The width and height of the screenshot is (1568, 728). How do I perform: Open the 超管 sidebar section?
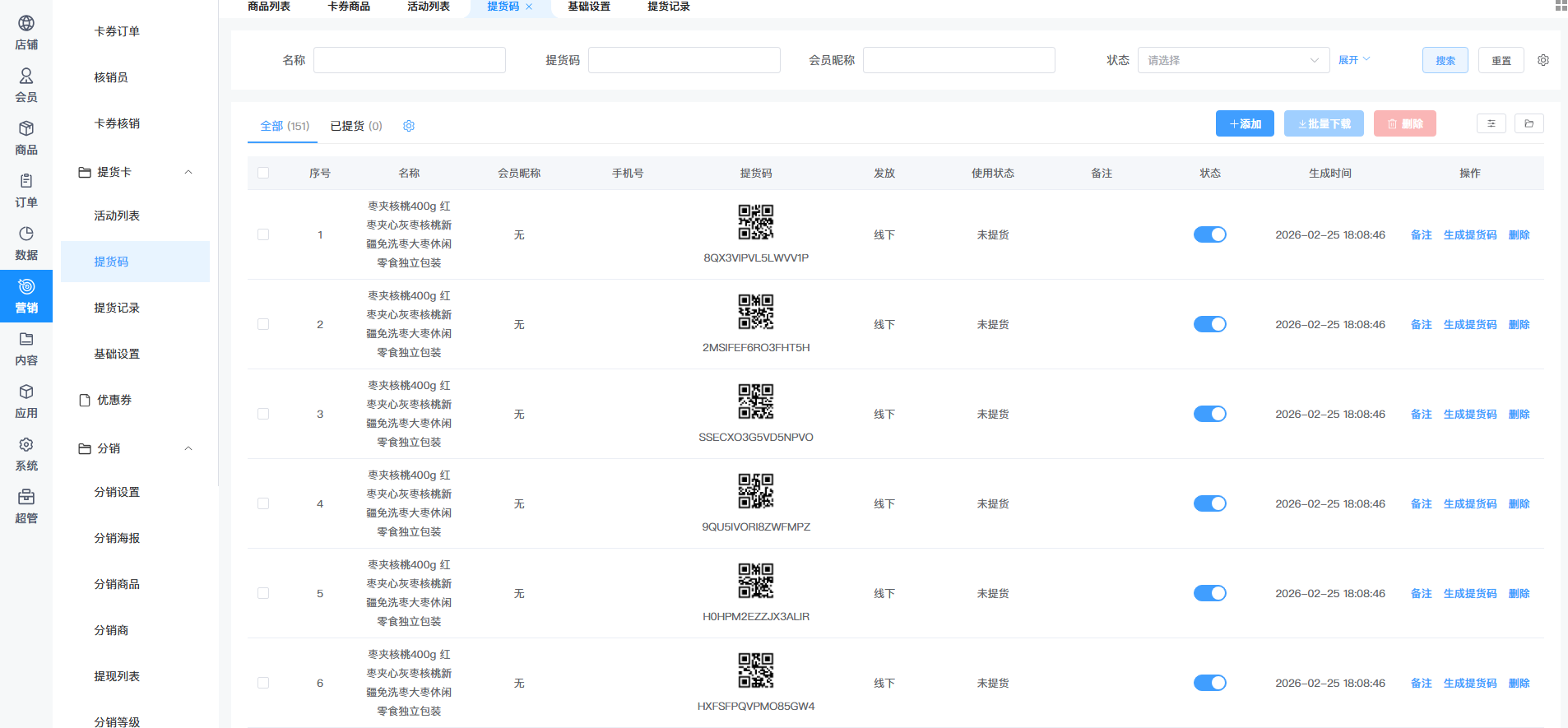26,507
